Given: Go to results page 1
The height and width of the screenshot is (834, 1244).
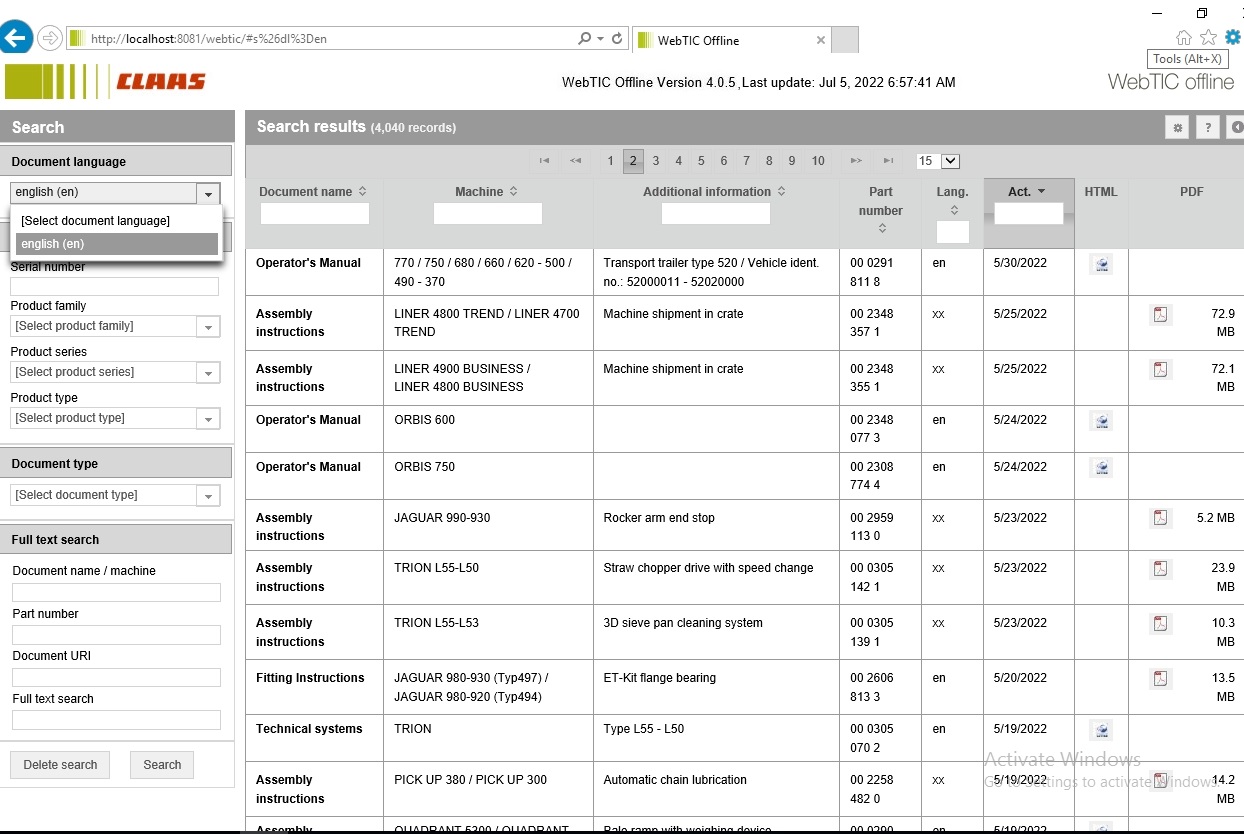Looking at the screenshot, I should click(610, 161).
